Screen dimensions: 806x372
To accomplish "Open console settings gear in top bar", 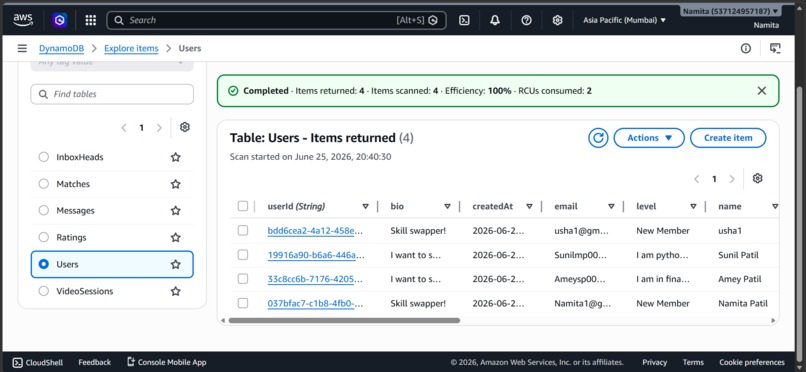I will [557, 20].
